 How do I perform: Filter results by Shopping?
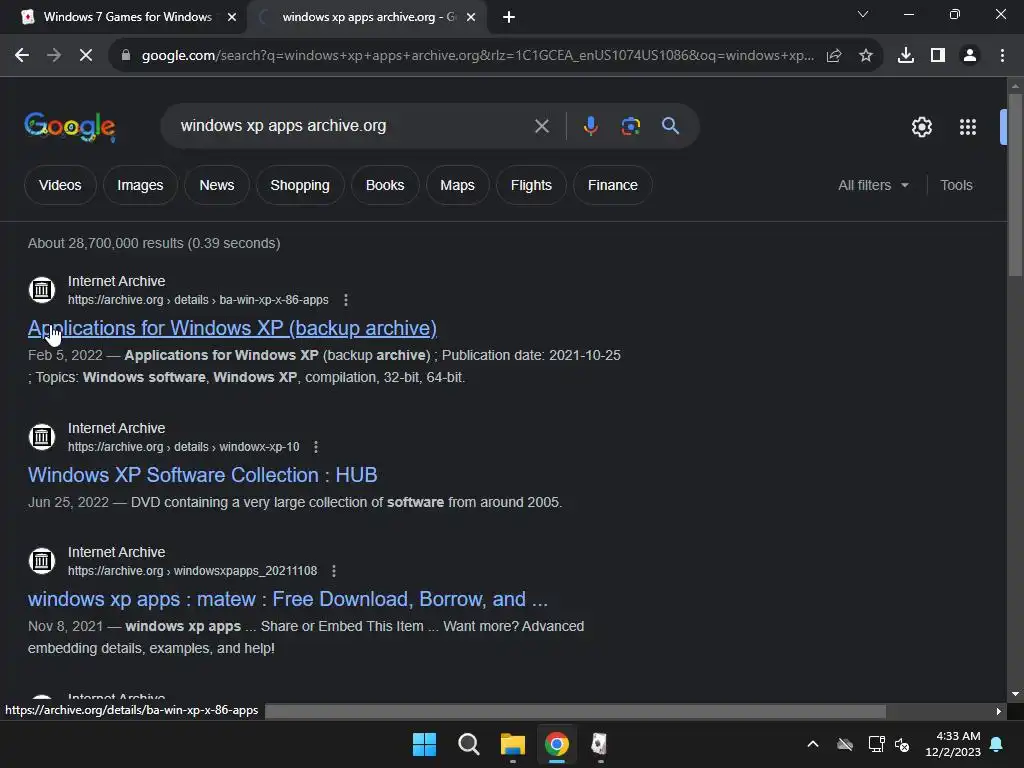[300, 185]
